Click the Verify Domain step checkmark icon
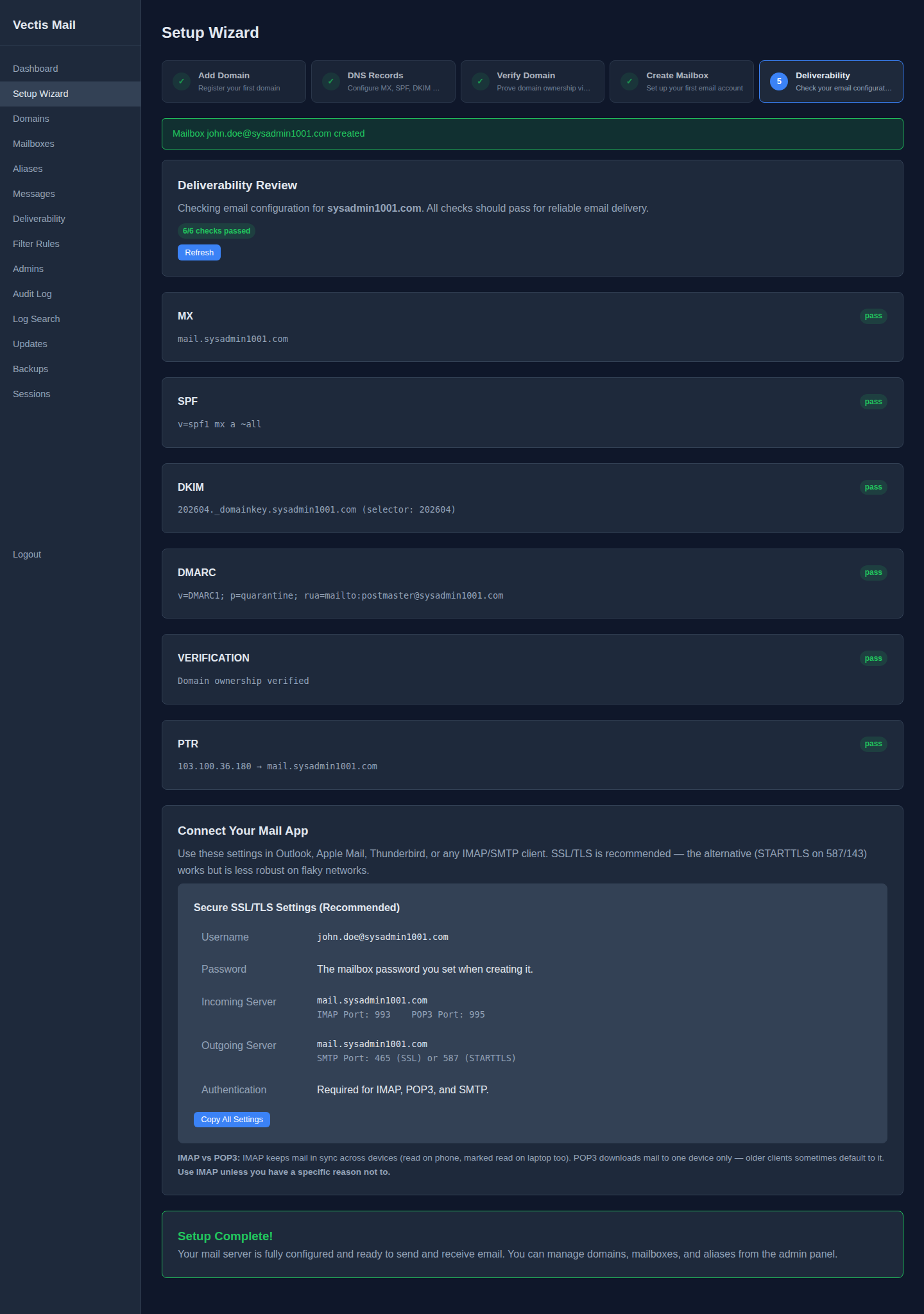The height and width of the screenshot is (1314, 924). (480, 81)
